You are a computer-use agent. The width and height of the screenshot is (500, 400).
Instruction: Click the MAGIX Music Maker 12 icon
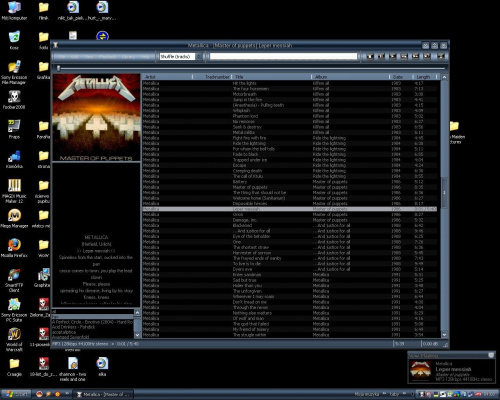click(14, 191)
